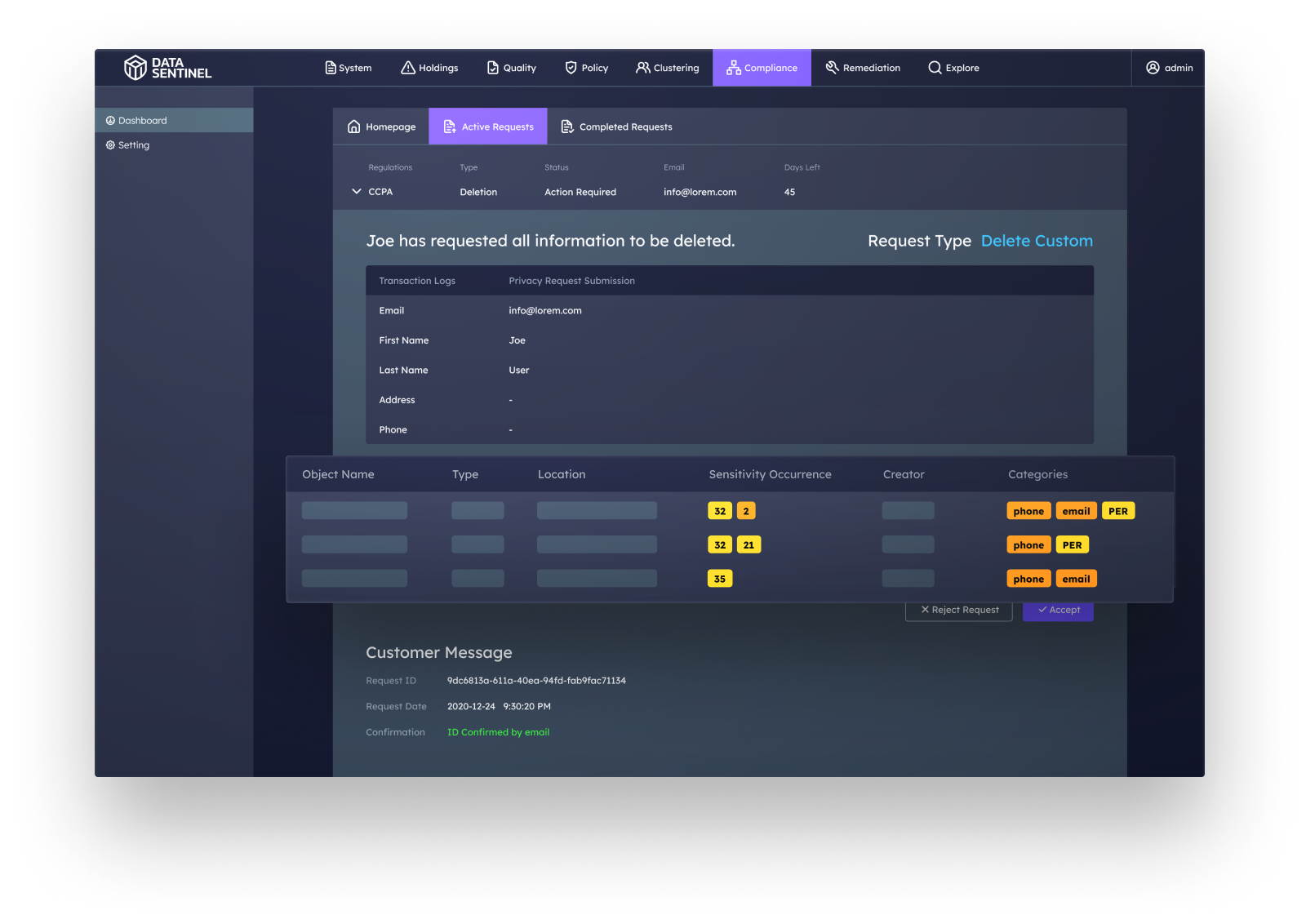Open the Explore search icon
This screenshot has width=1306, height=924.
point(934,68)
